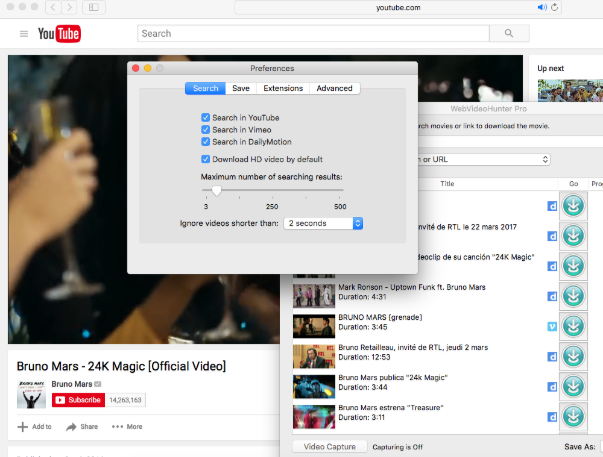Mute the tab audio speaker icon
Image resolution: width=603 pixels, height=457 pixels.
tap(542, 7)
